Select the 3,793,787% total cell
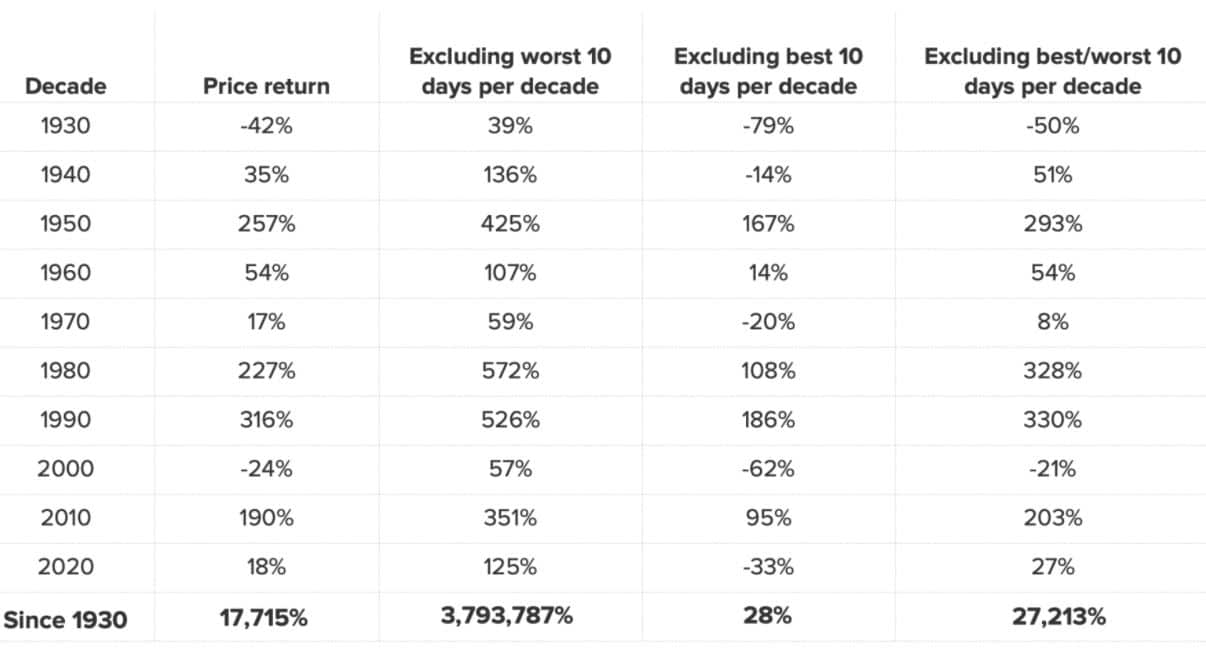Viewport: 1206px width, 653px height. (507, 616)
